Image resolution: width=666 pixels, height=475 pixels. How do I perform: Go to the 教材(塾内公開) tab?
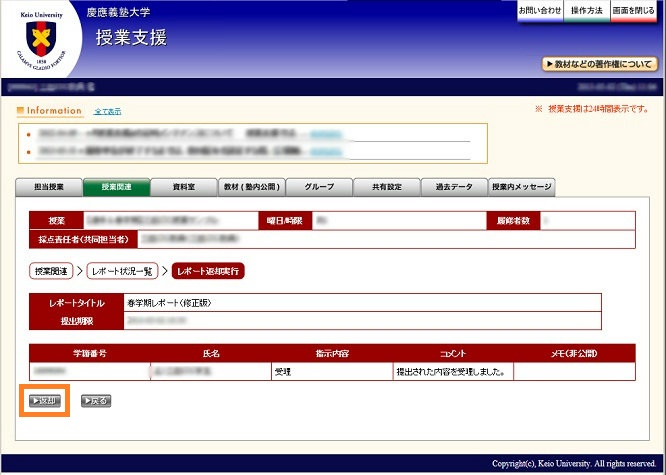pos(252,187)
